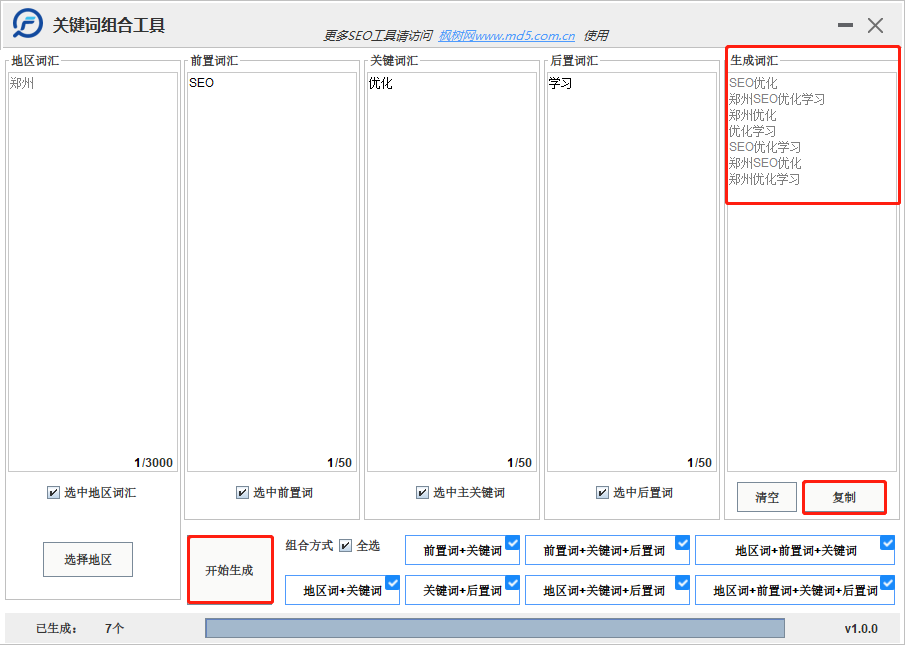Minimize the keyword tool window
This screenshot has height=645, width=905.
pos(845,25)
